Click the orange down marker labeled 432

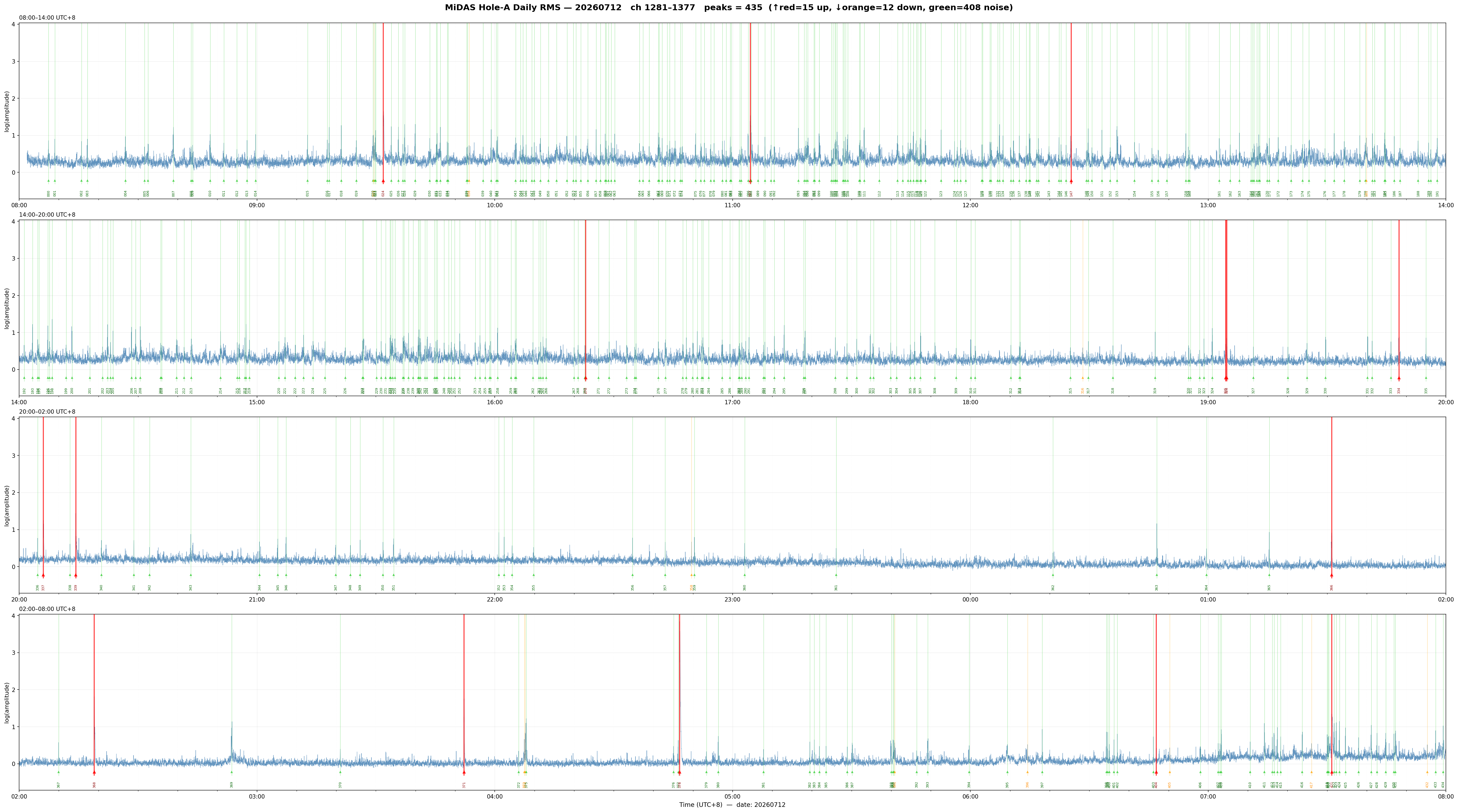(1427, 772)
